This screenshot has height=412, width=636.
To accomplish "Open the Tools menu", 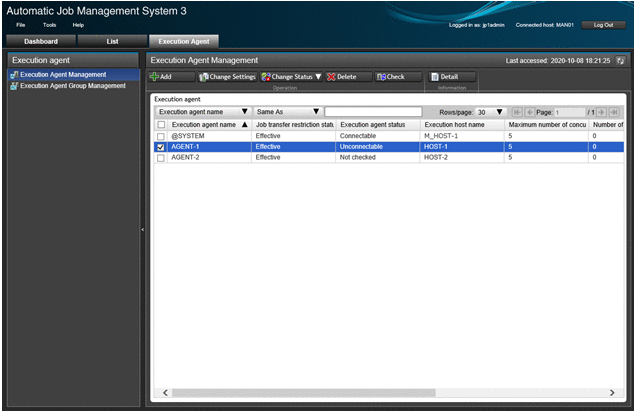I will tap(49, 25).
